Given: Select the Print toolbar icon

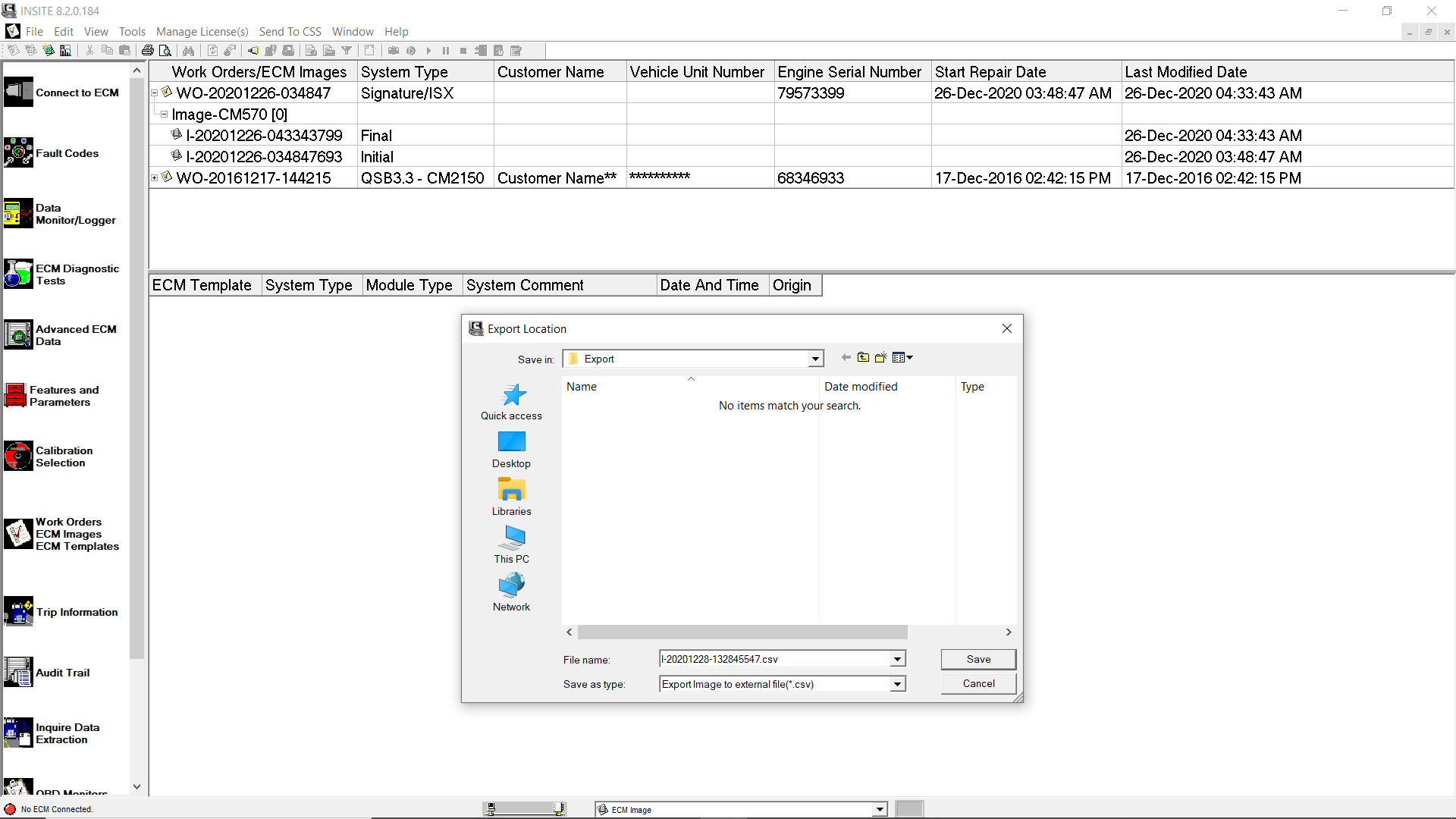Looking at the screenshot, I should (148, 50).
